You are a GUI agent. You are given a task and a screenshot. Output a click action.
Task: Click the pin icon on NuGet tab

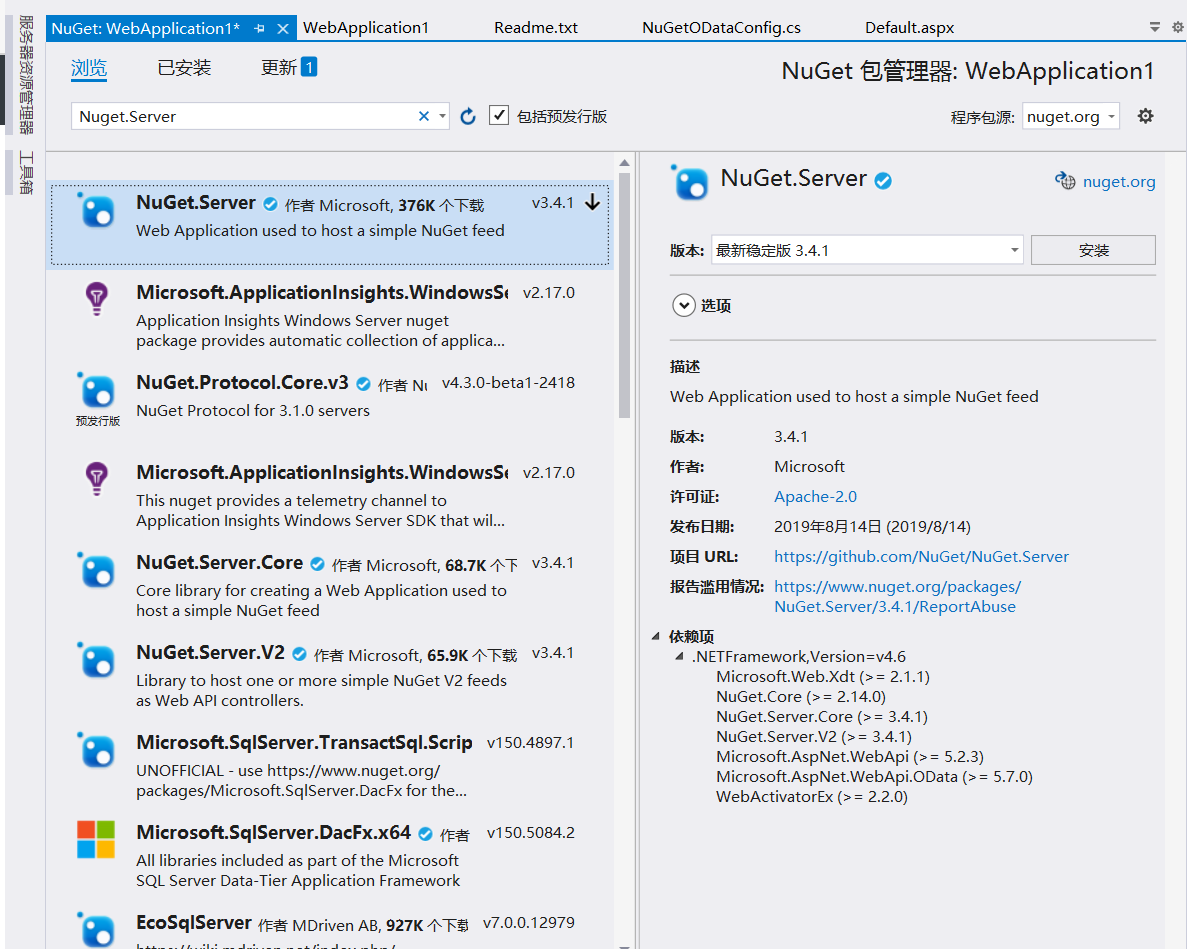pyautogui.click(x=259, y=29)
